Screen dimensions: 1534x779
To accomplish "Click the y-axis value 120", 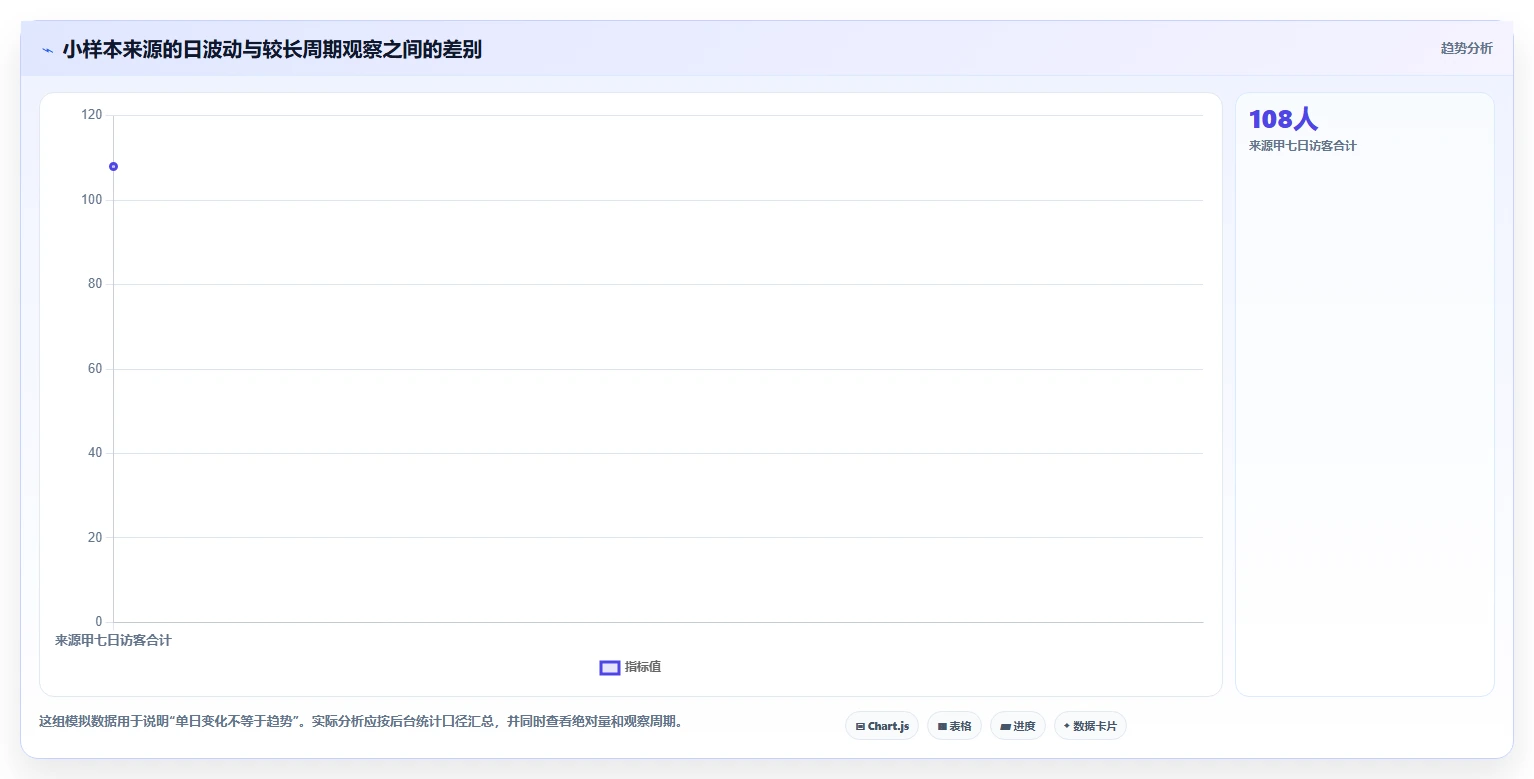I will [92, 115].
